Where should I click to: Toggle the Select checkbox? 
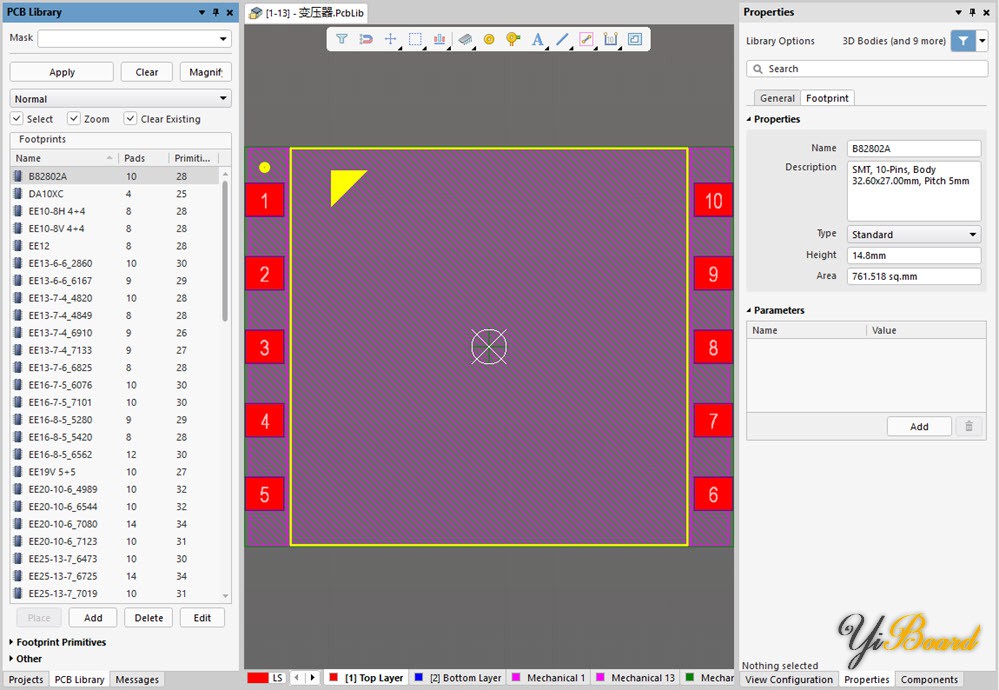click(17, 119)
